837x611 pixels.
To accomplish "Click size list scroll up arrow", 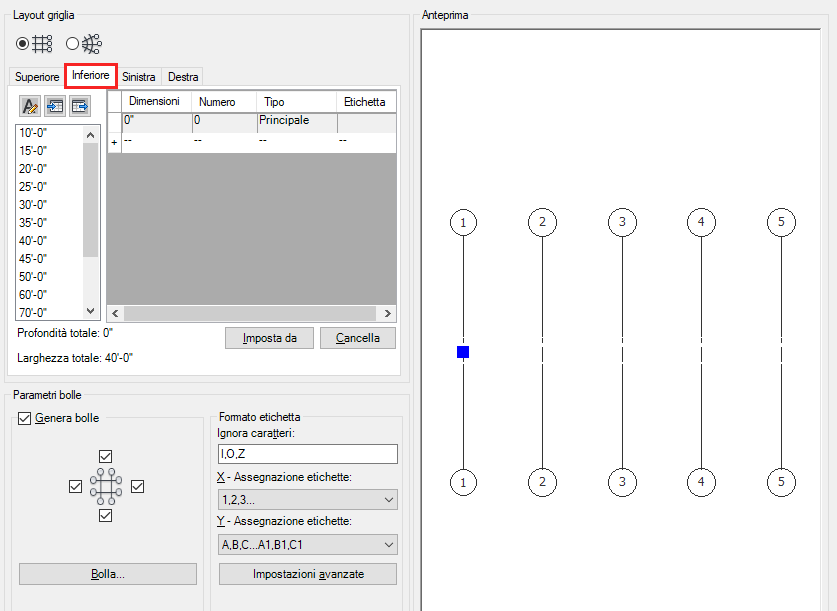I will click(91, 135).
